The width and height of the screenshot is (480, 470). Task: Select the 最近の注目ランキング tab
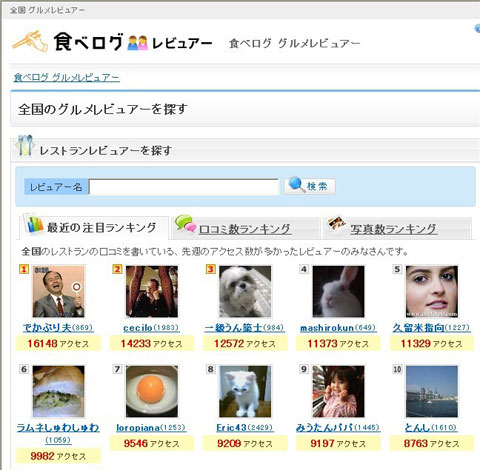[101, 228]
